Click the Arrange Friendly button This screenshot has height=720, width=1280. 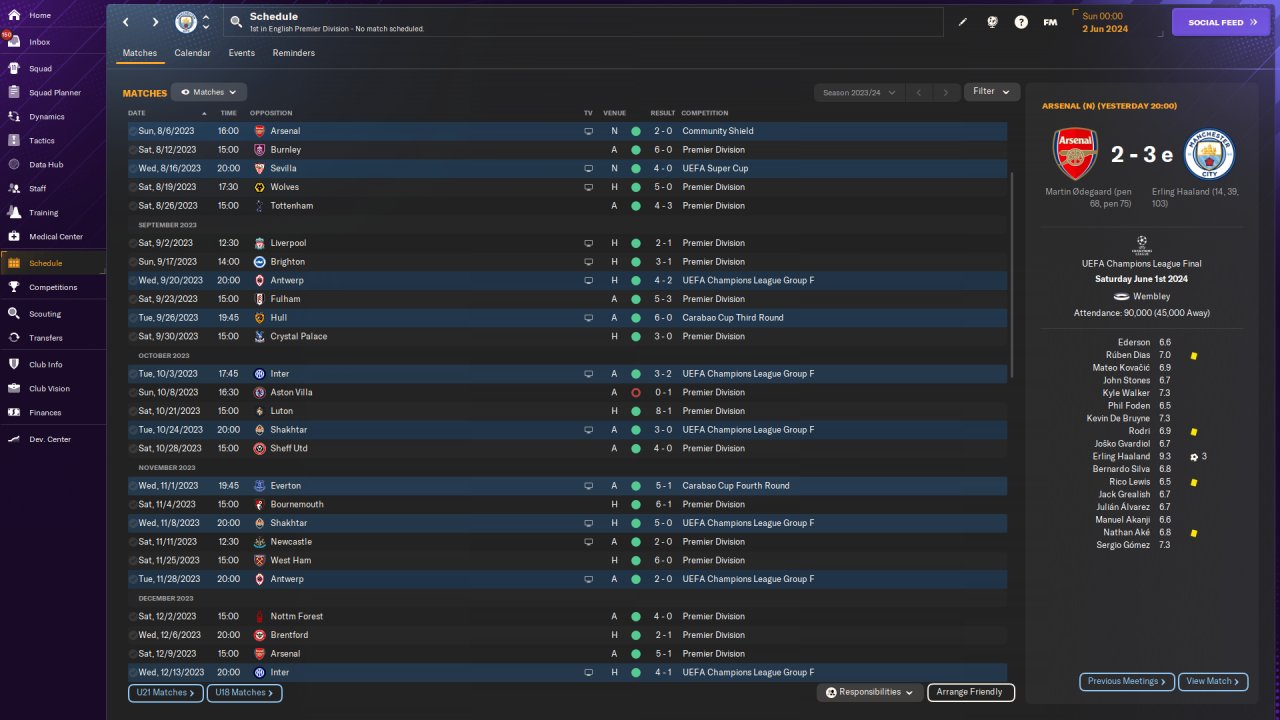click(x=971, y=692)
